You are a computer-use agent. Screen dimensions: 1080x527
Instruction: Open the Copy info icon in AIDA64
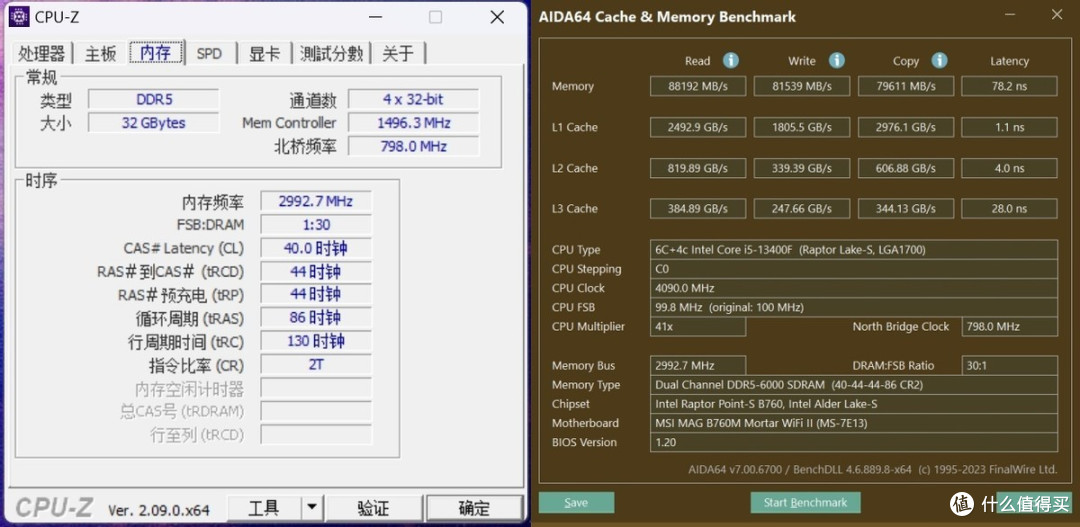939,61
